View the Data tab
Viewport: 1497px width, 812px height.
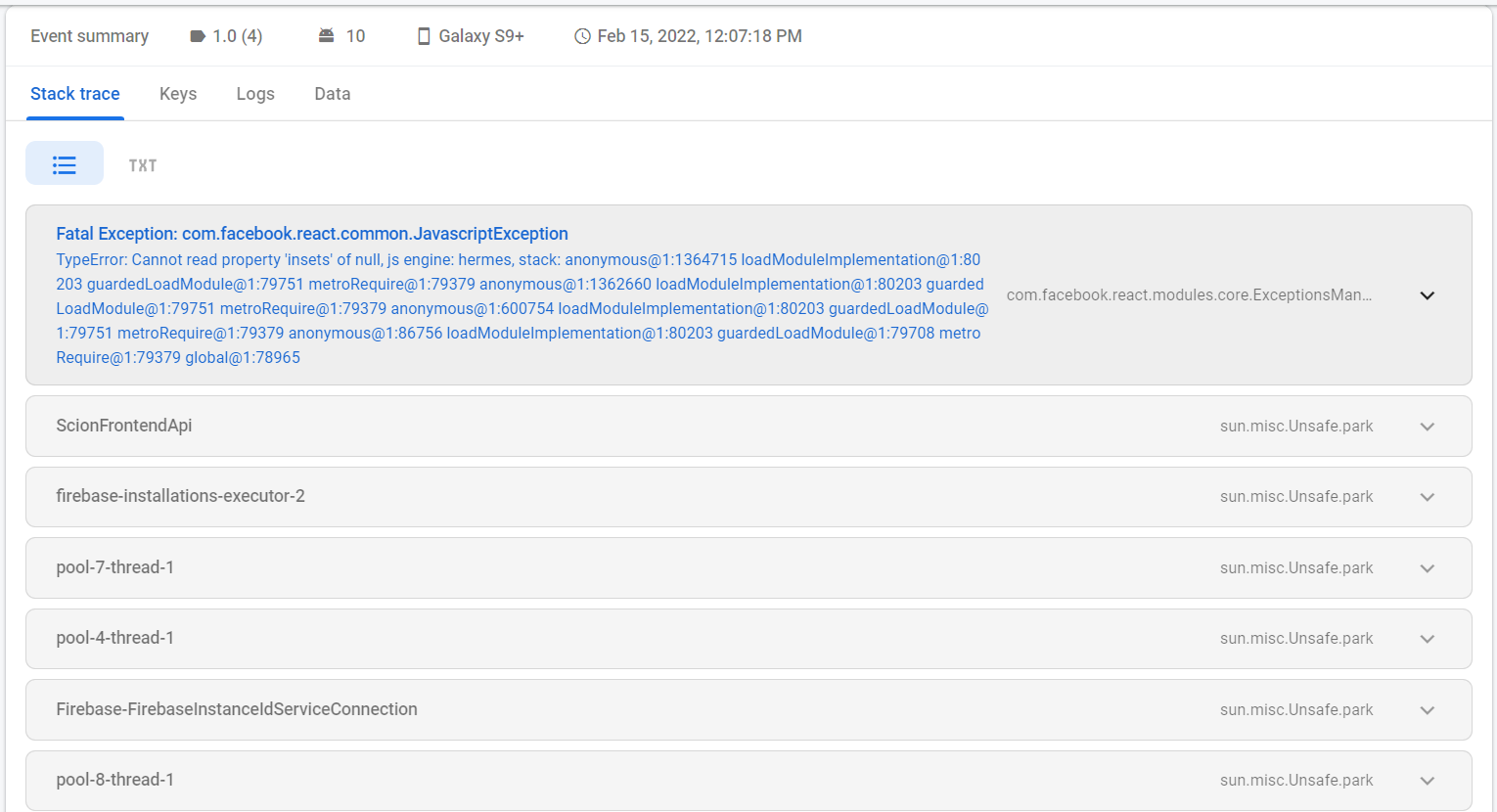pos(332,93)
